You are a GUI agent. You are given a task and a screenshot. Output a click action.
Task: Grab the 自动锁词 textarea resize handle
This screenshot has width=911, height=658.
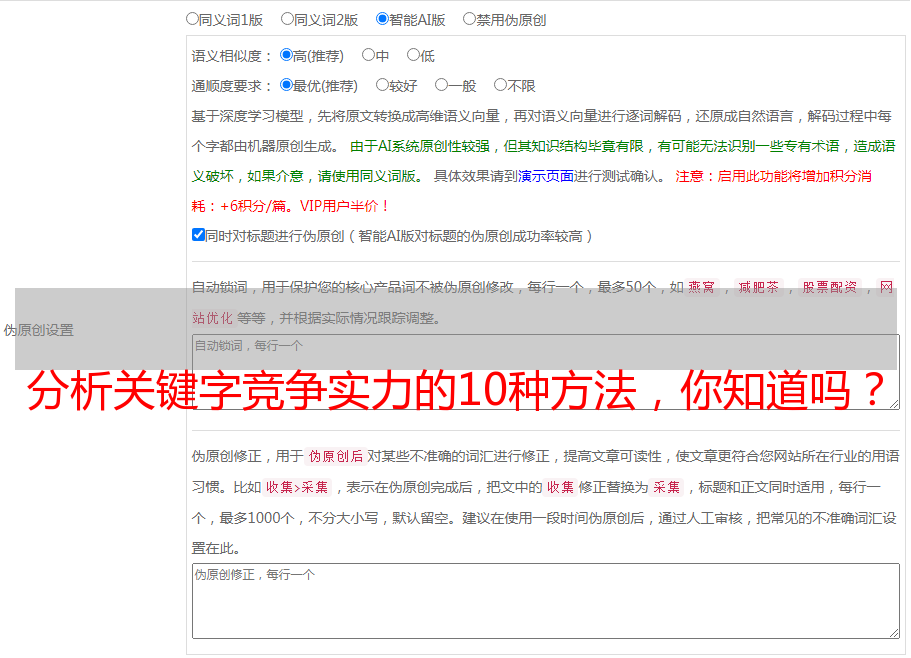pos(894,404)
